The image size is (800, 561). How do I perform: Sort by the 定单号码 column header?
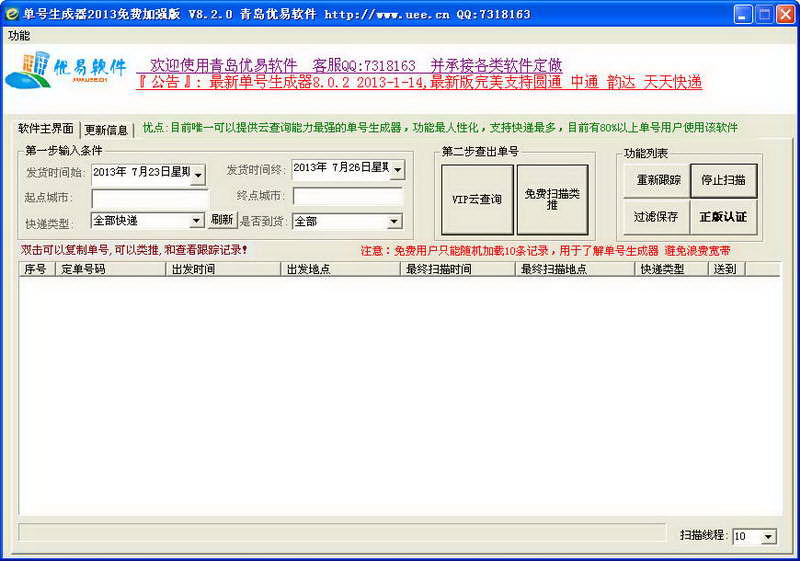(110, 269)
